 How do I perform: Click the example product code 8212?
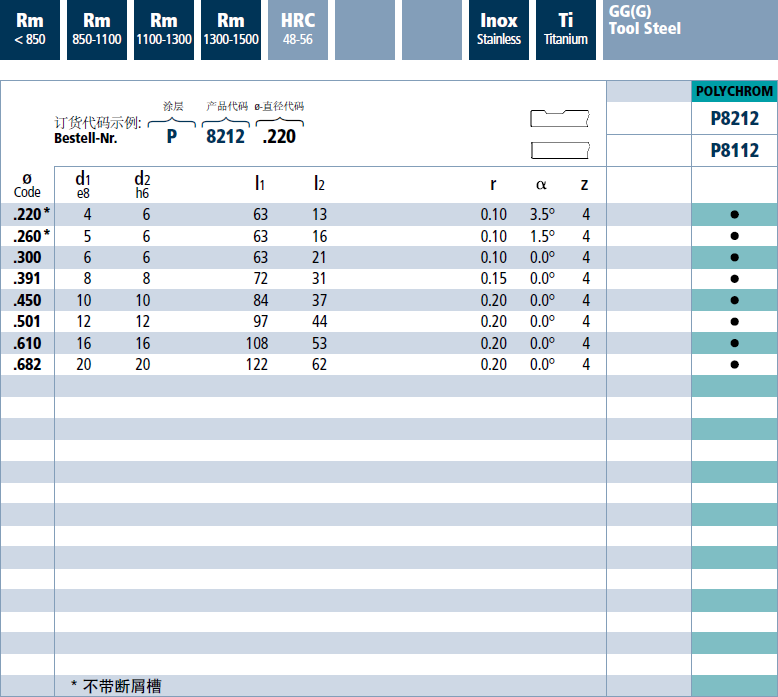(225, 136)
